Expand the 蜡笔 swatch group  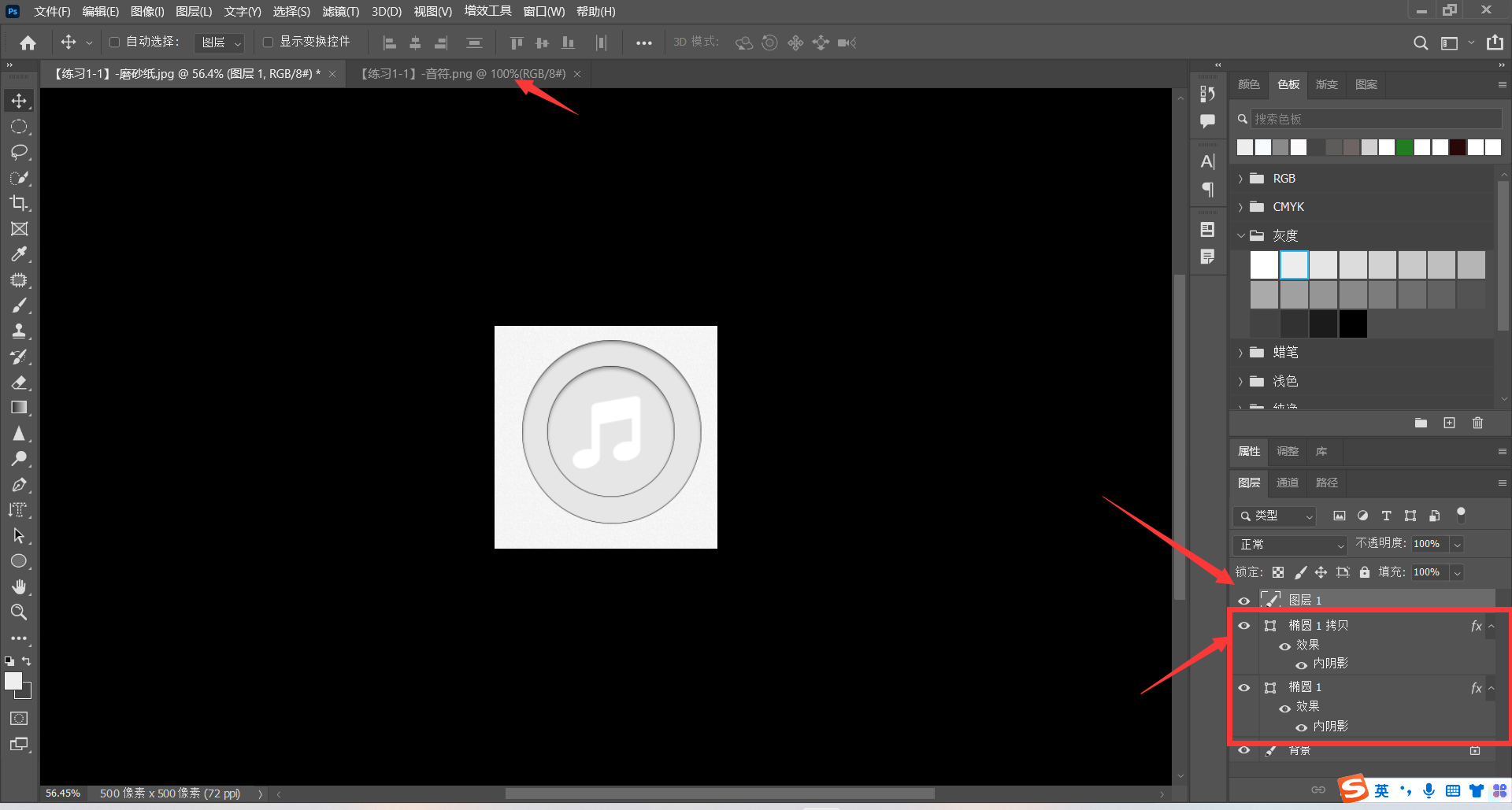[x=1241, y=353]
